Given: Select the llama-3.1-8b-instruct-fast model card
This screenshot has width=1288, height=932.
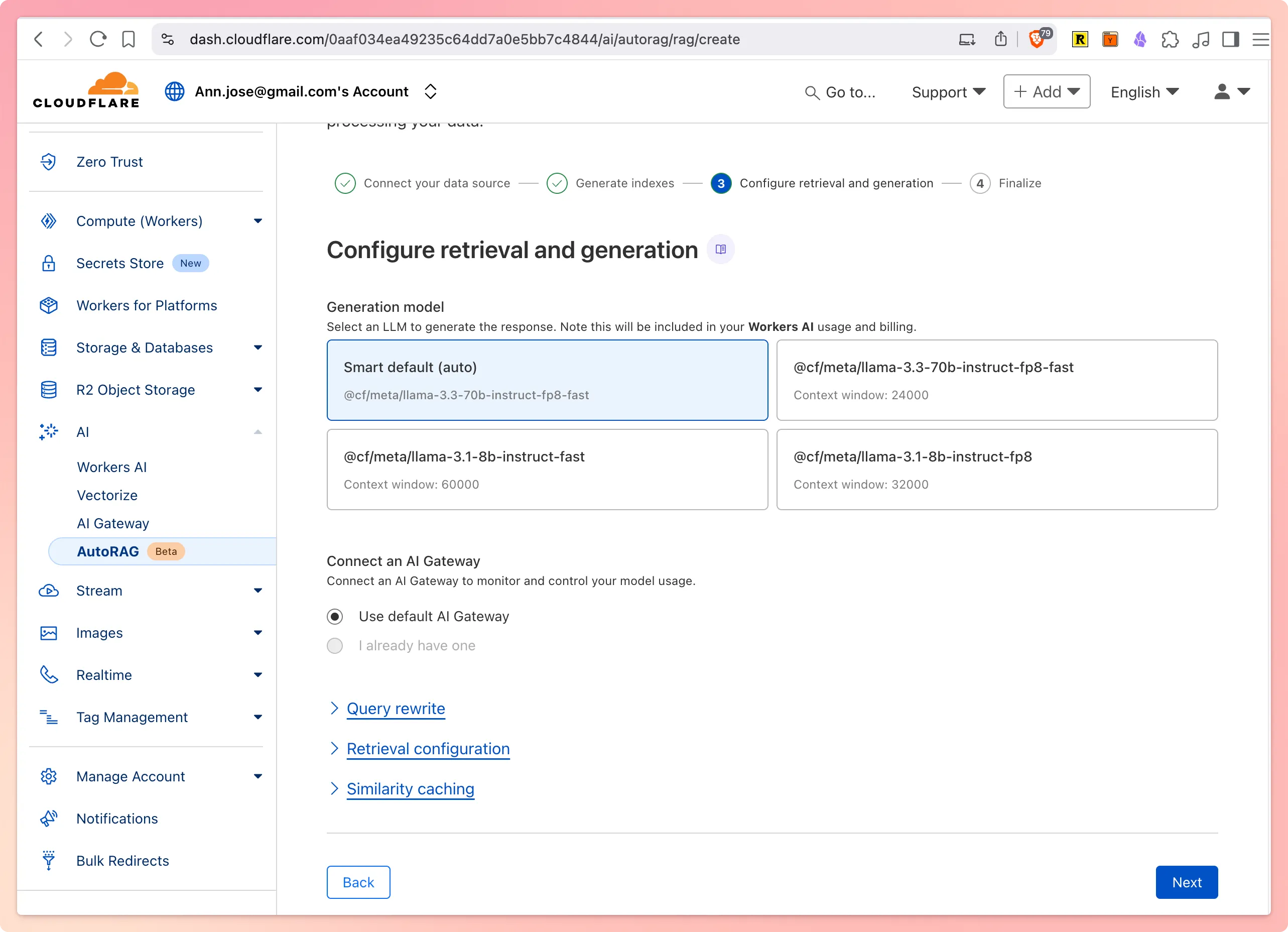Looking at the screenshot, I should pyautogui.click(x=546, y=470).
